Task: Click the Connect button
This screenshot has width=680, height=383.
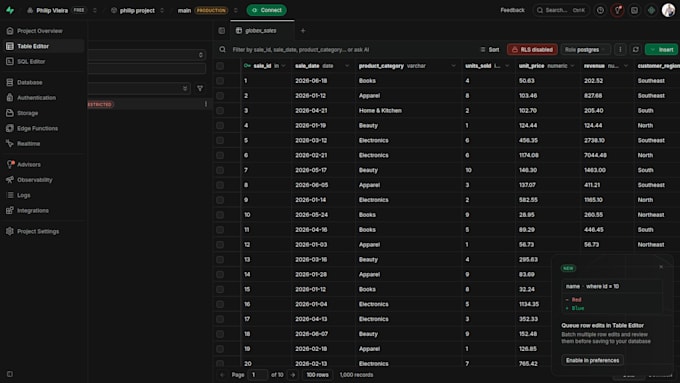Action: pyautogui.click(x=266, y=10)
